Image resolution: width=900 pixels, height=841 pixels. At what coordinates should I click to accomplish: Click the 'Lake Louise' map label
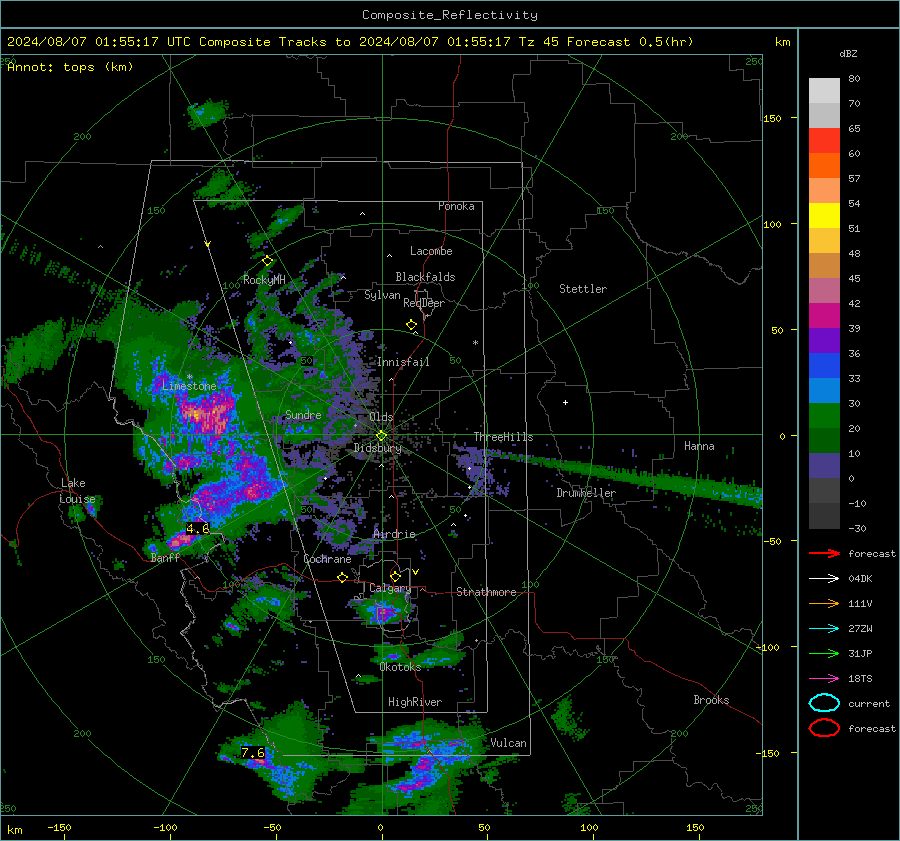pyautogui.click(x=77, y=491)
